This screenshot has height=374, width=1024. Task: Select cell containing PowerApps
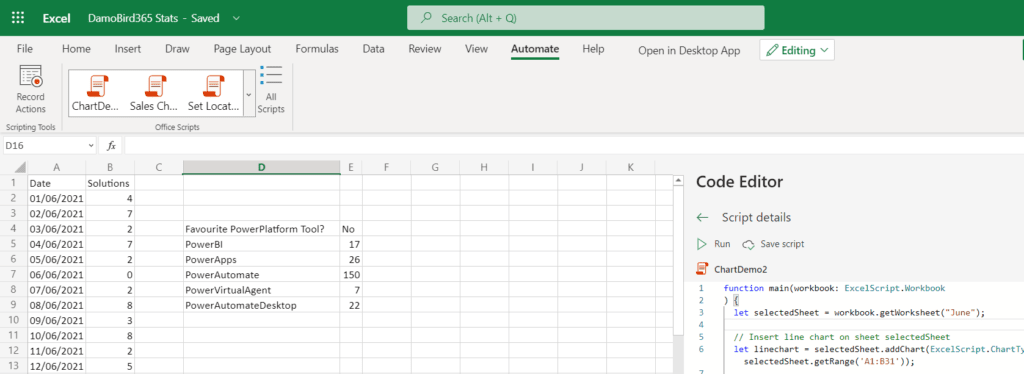(x=261, y=259)
